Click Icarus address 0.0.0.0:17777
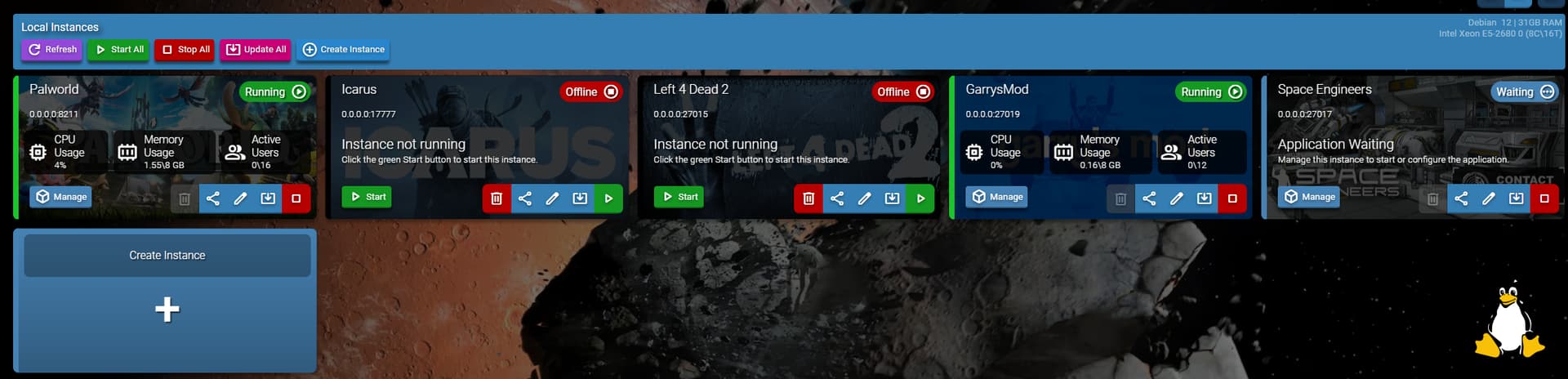Screen dimensions: 1568x379 coord(368,114)
